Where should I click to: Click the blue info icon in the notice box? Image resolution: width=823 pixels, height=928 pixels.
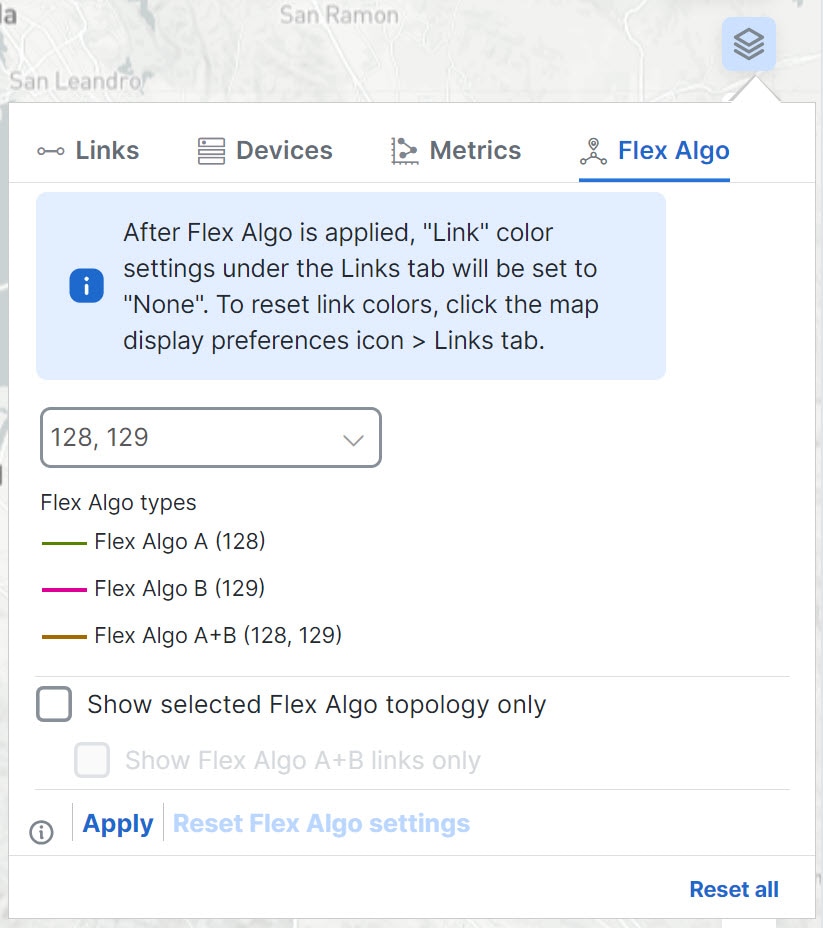pos(86,286)
